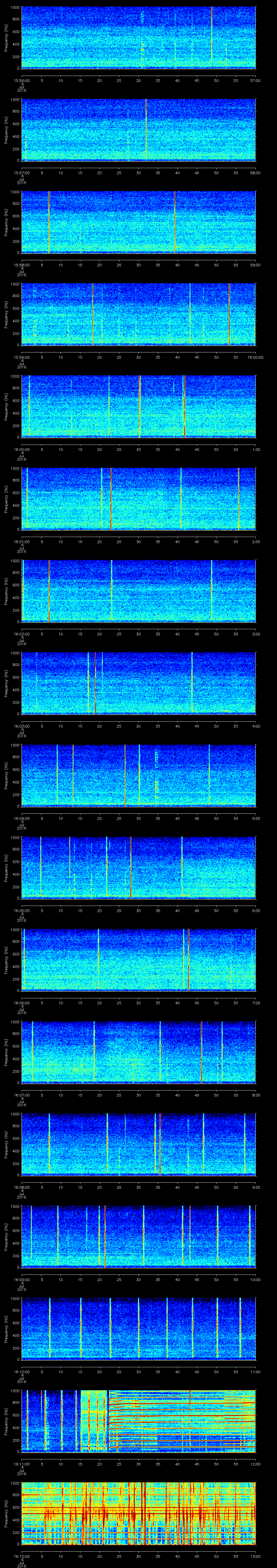This screenshot has height=1568, width=277.
Task: Click Frequency (Hz) axis label of 15:56:00 panel
Action: [x=6, y=38]
